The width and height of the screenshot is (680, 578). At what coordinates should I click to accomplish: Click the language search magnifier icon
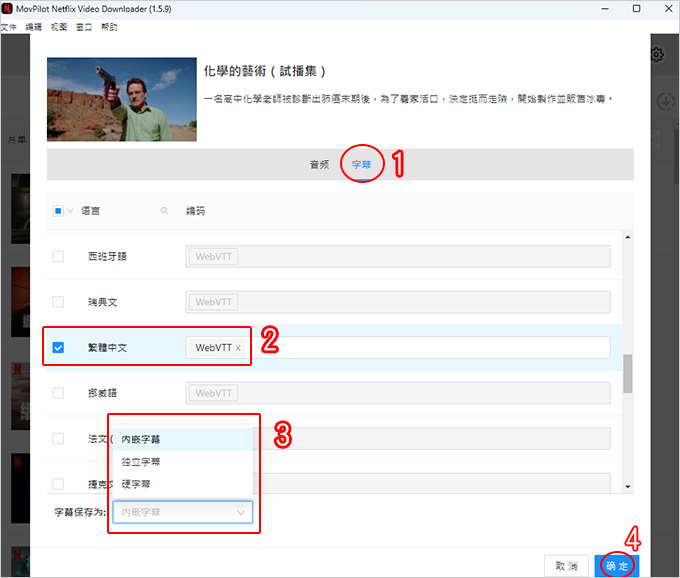[164, 211]
